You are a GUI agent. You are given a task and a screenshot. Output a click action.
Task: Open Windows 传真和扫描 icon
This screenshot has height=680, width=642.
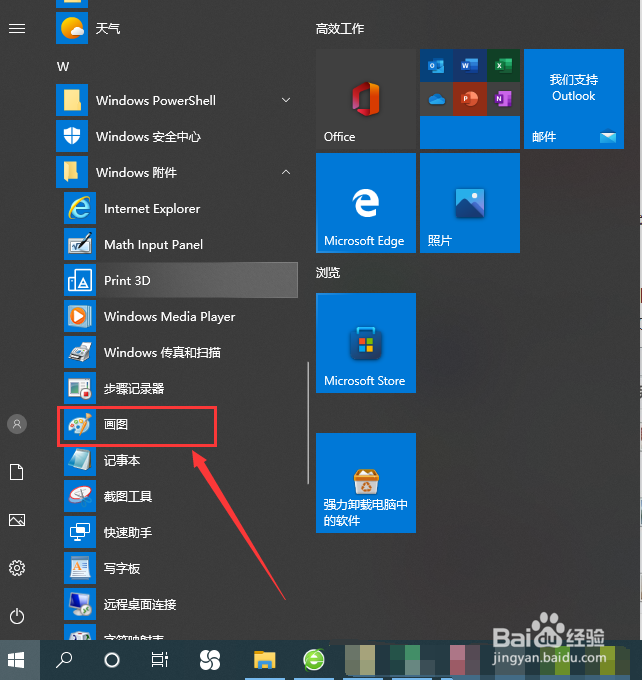(80, 352)
